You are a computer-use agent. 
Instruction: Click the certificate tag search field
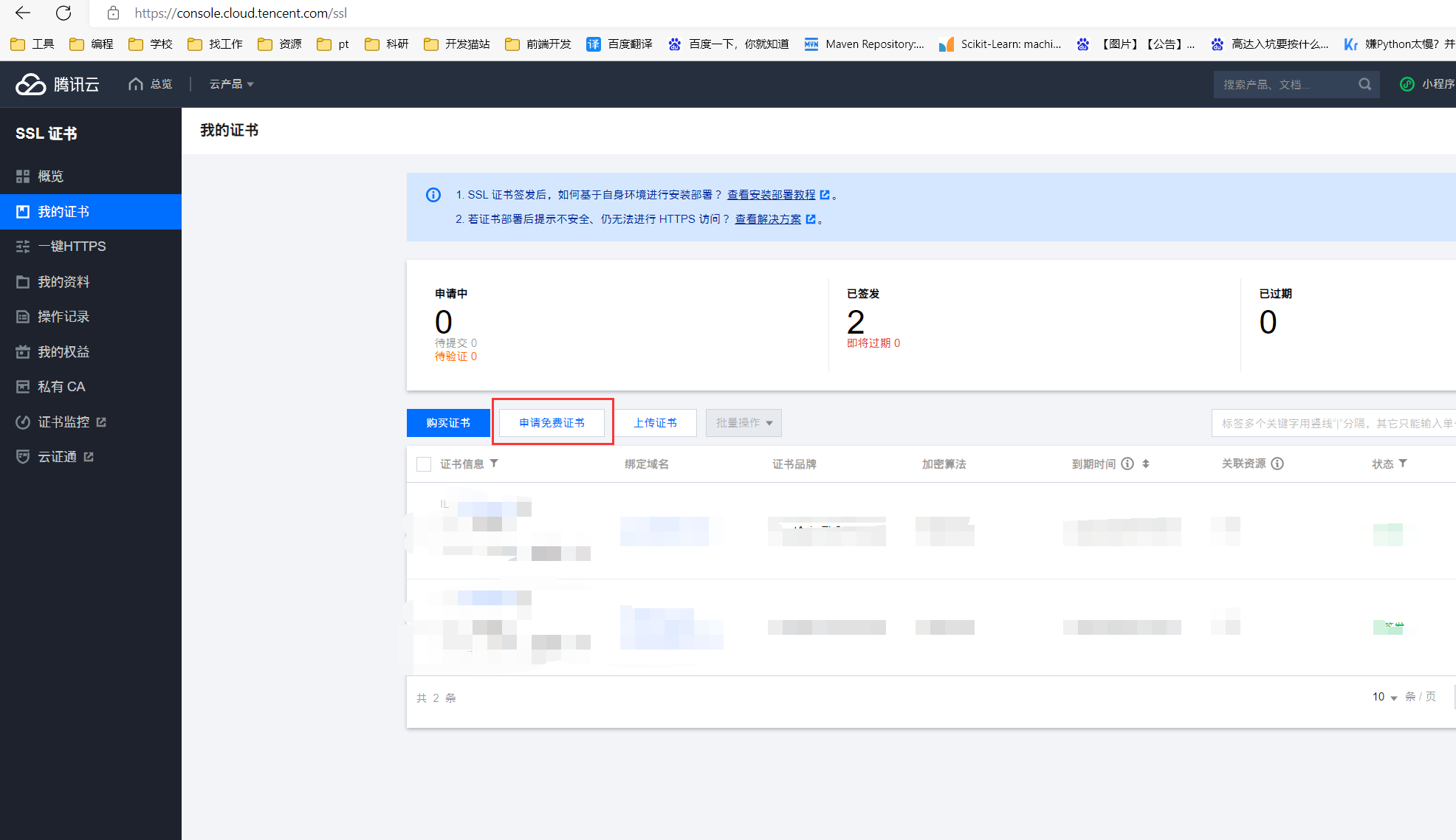point(1333,423)
